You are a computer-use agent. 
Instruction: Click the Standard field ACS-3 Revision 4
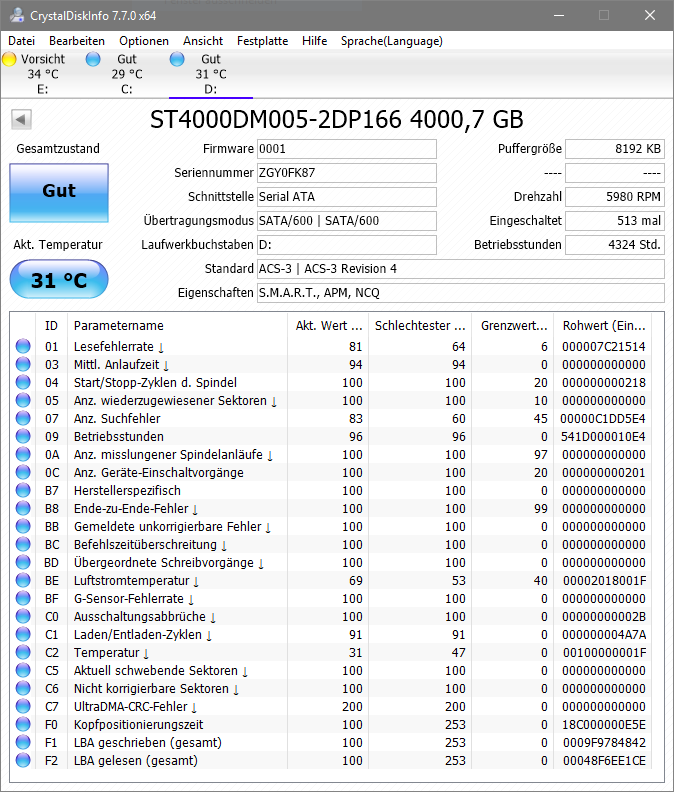461,269
